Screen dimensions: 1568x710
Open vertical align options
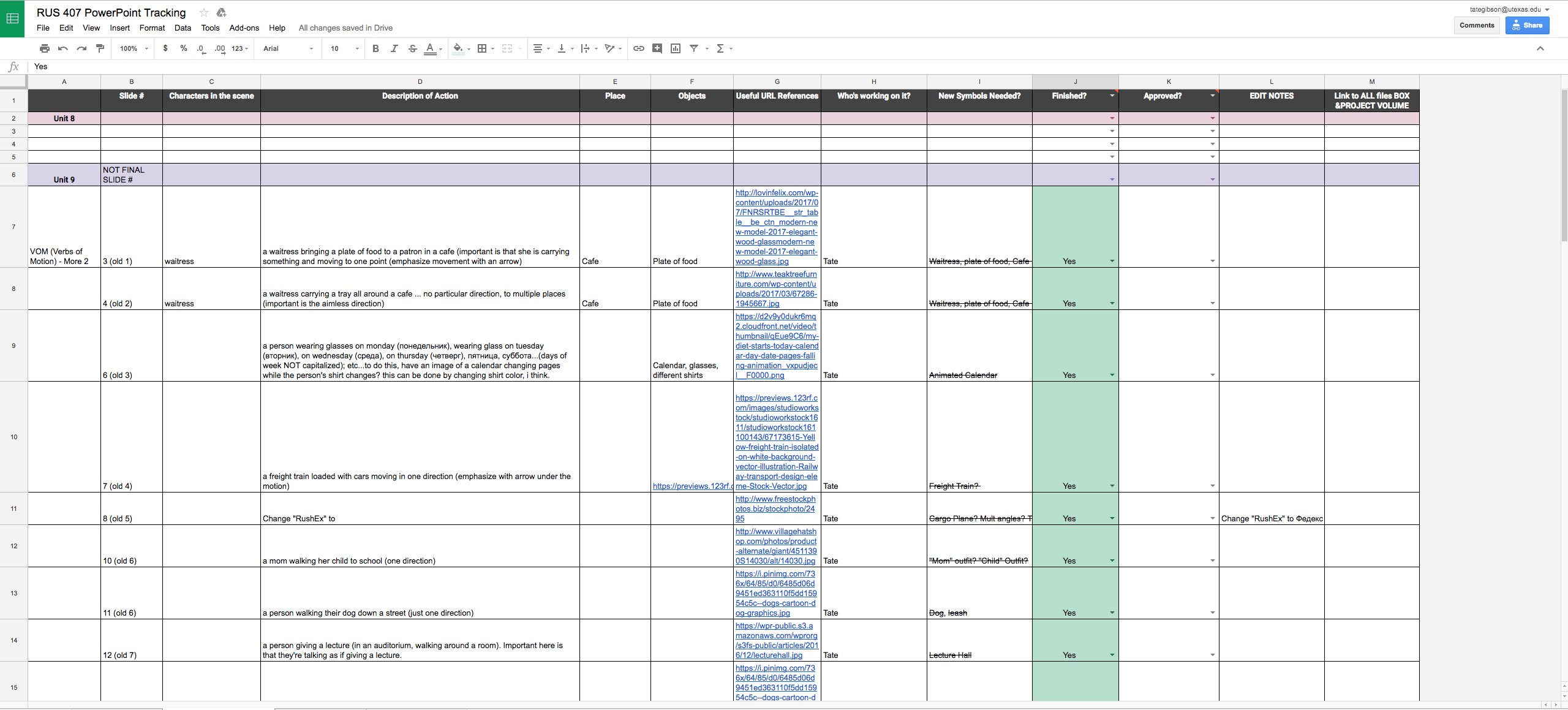coord(565,48)
